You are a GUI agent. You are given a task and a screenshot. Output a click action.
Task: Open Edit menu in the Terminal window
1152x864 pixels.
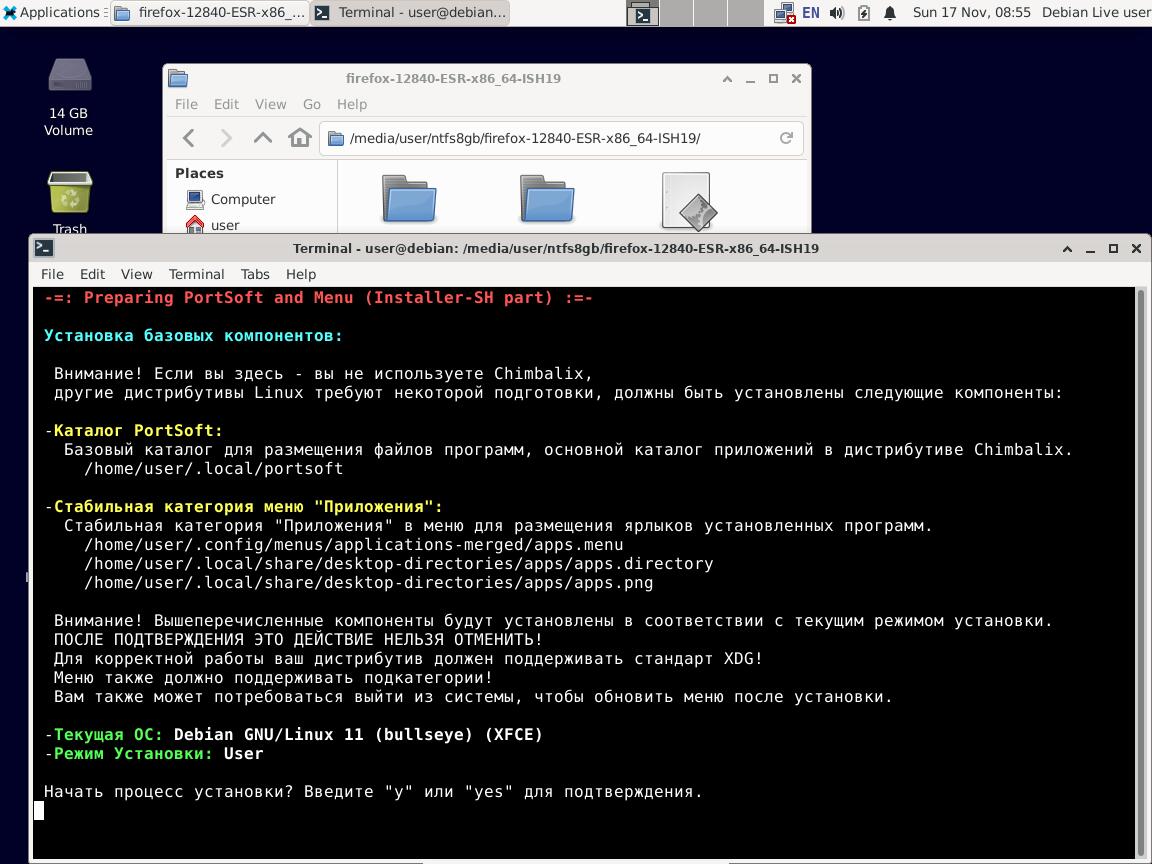pos(93,274)
